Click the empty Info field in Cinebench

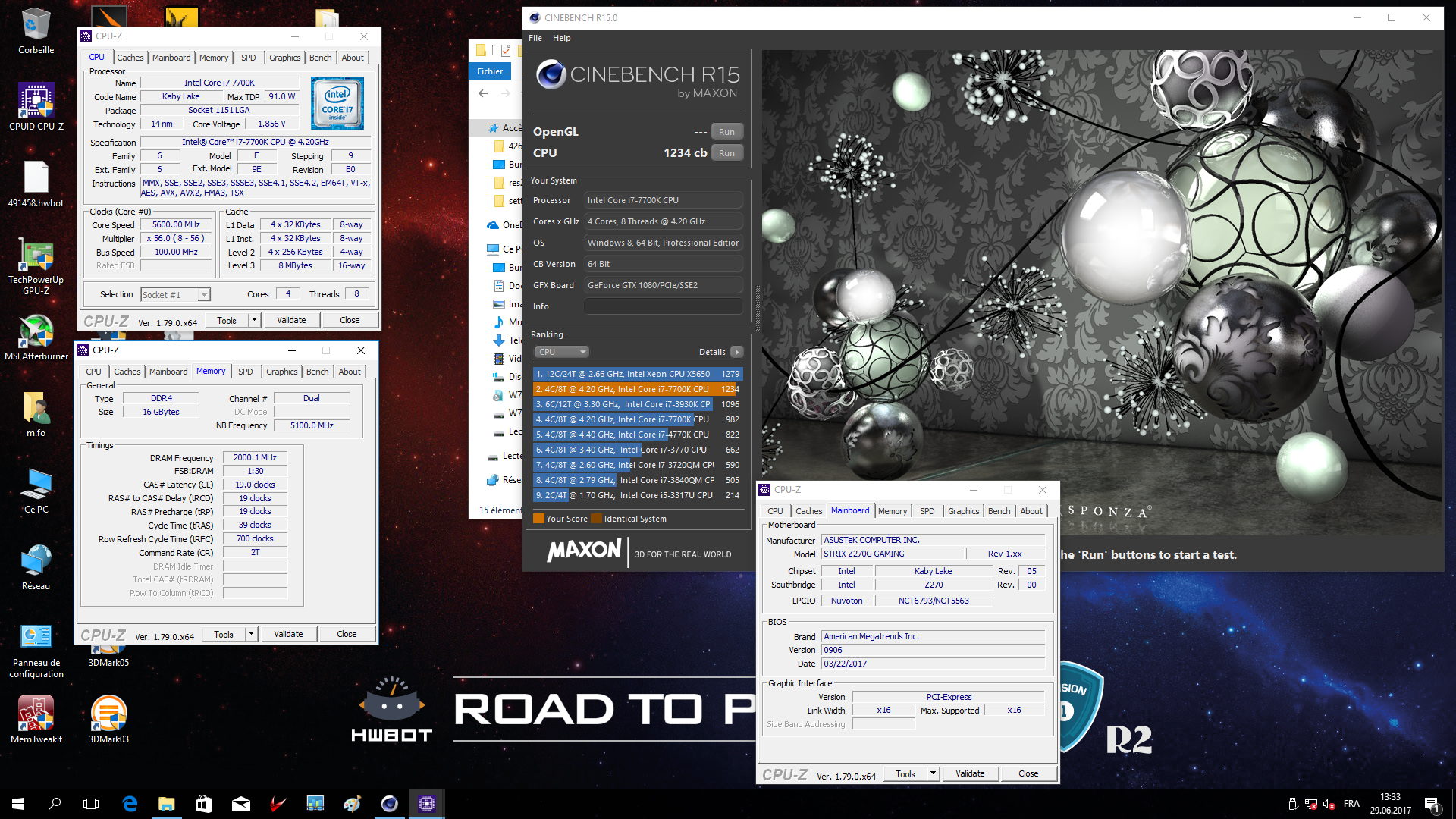point(664,306)
